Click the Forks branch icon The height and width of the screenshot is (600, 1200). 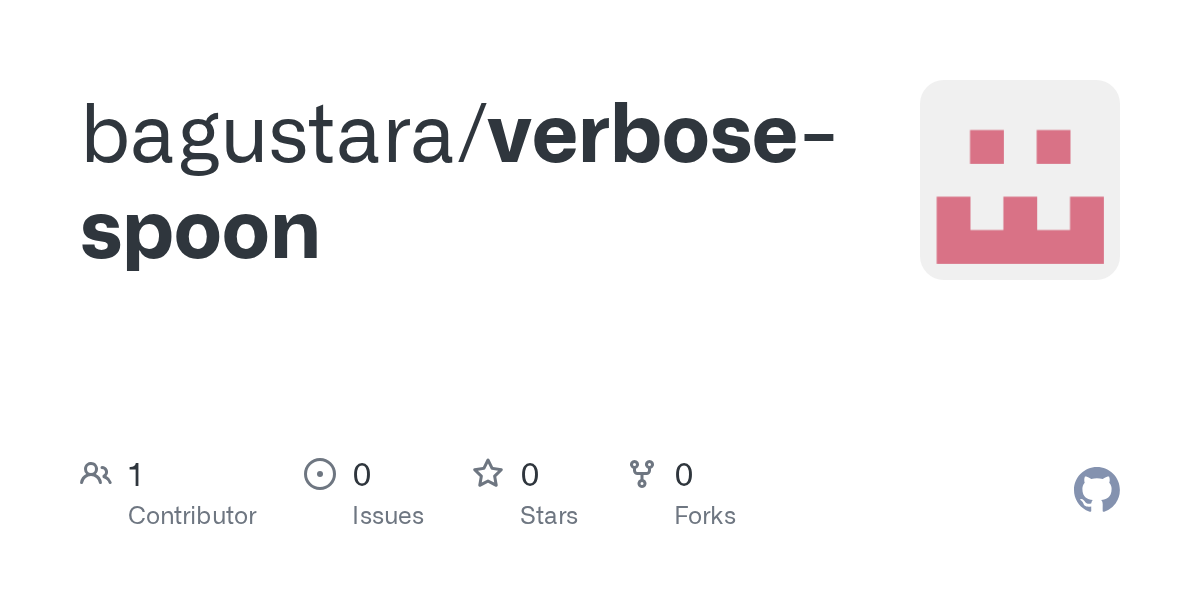point(641,473)
